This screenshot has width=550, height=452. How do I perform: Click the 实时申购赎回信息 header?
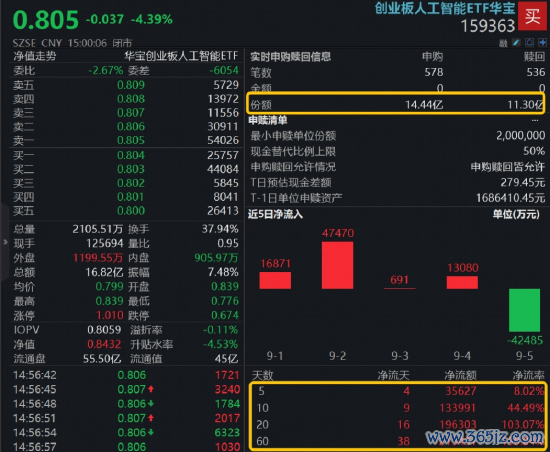290,56
